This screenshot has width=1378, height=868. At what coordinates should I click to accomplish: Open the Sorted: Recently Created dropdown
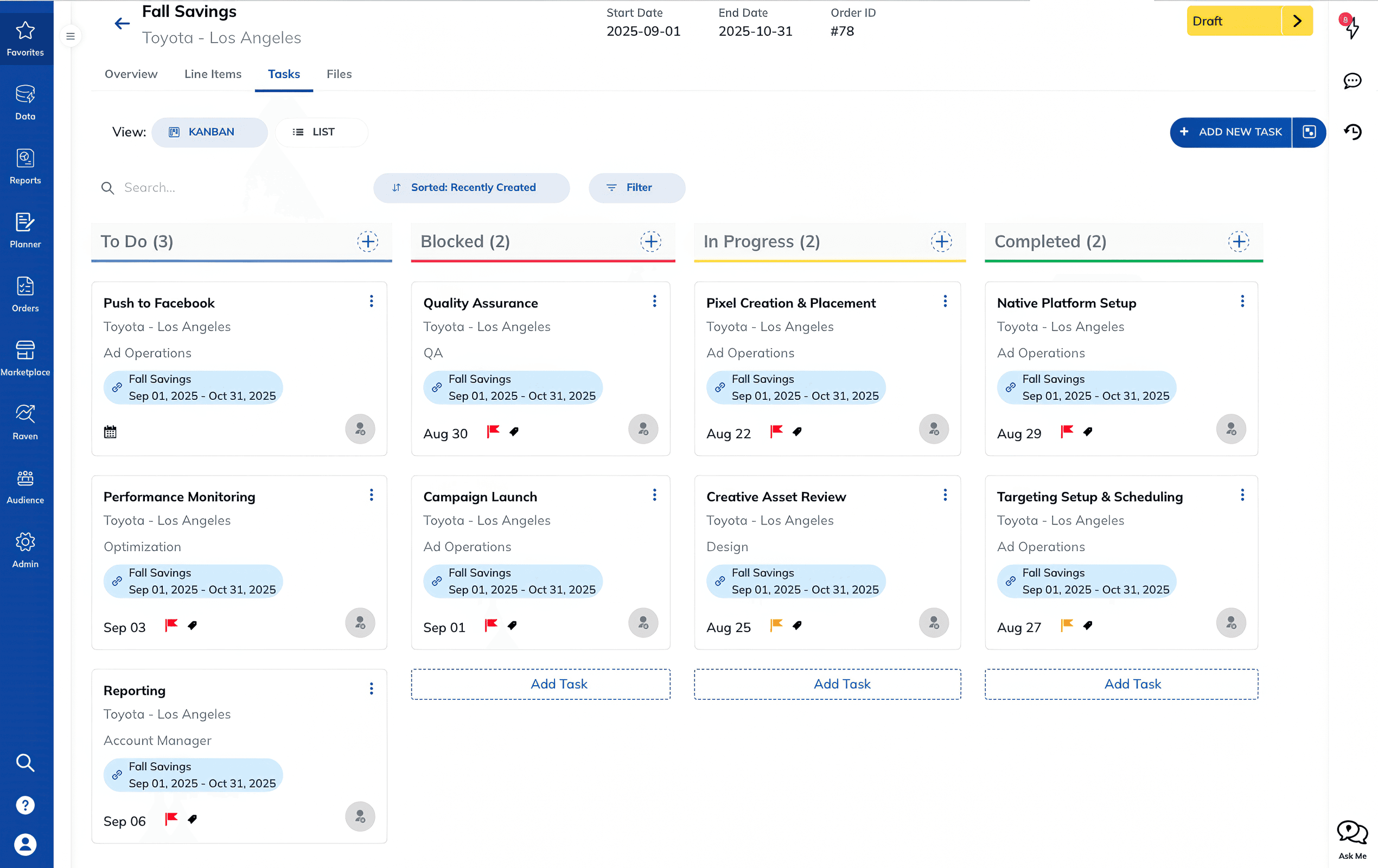tap(471, 188)
